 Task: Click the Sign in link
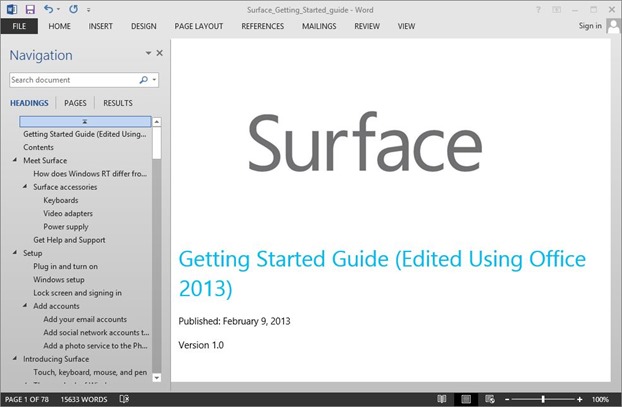coord(590,26)
